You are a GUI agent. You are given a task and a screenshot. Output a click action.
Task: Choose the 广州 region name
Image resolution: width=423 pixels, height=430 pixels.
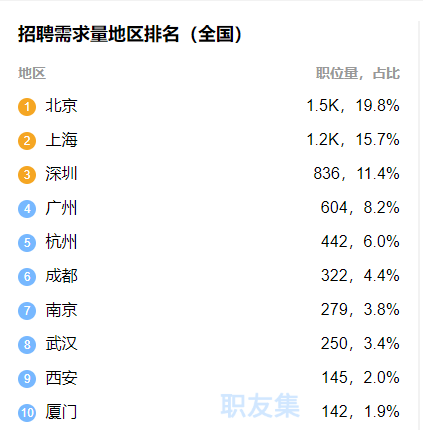[62, 208]
